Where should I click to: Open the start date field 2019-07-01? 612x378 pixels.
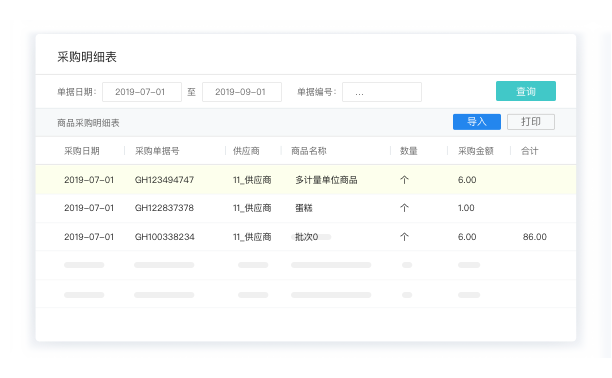point(142,92)
